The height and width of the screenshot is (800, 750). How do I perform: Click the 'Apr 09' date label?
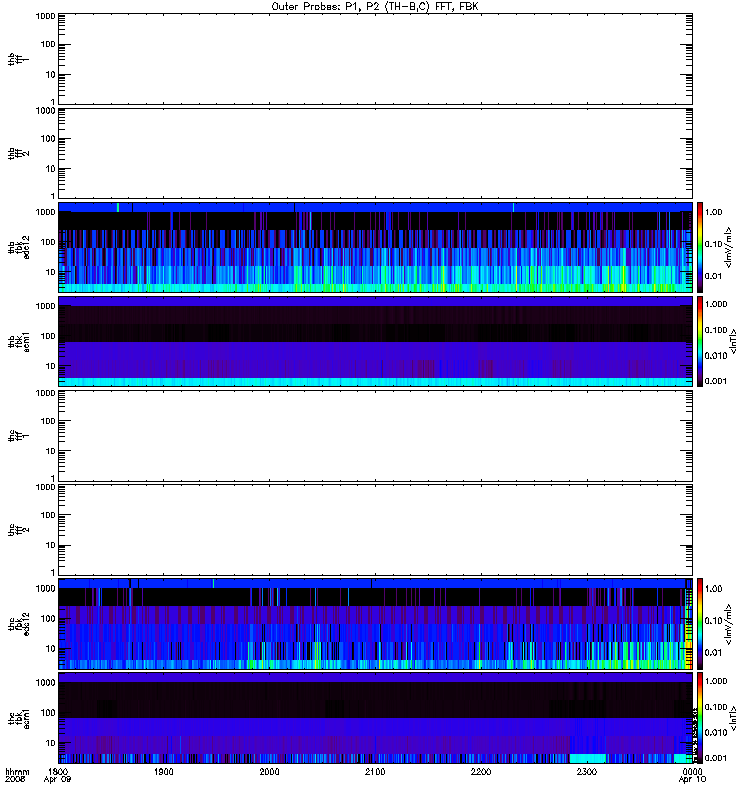click(57, 780)
